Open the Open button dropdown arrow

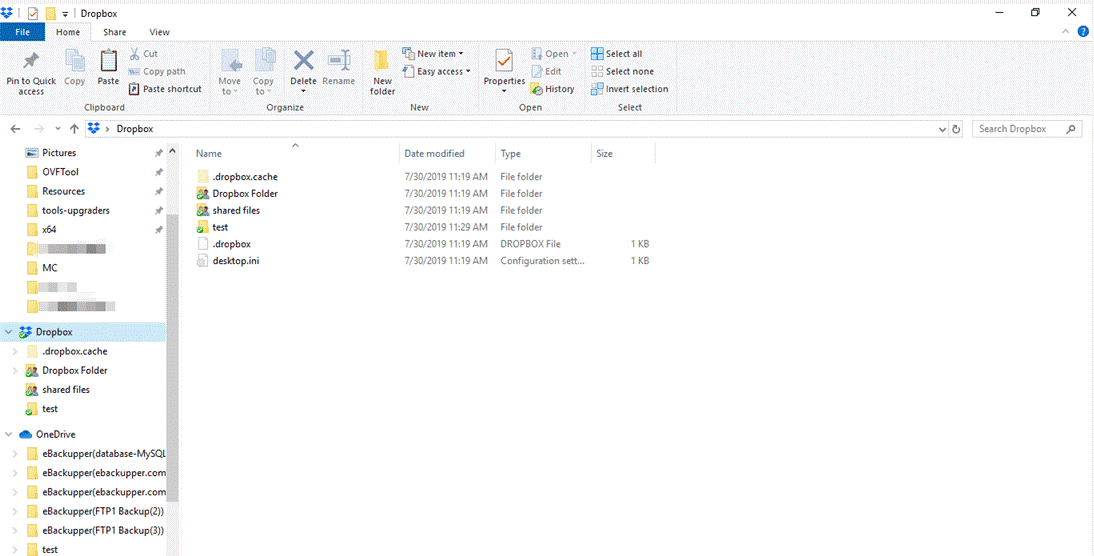pos(574,54)
